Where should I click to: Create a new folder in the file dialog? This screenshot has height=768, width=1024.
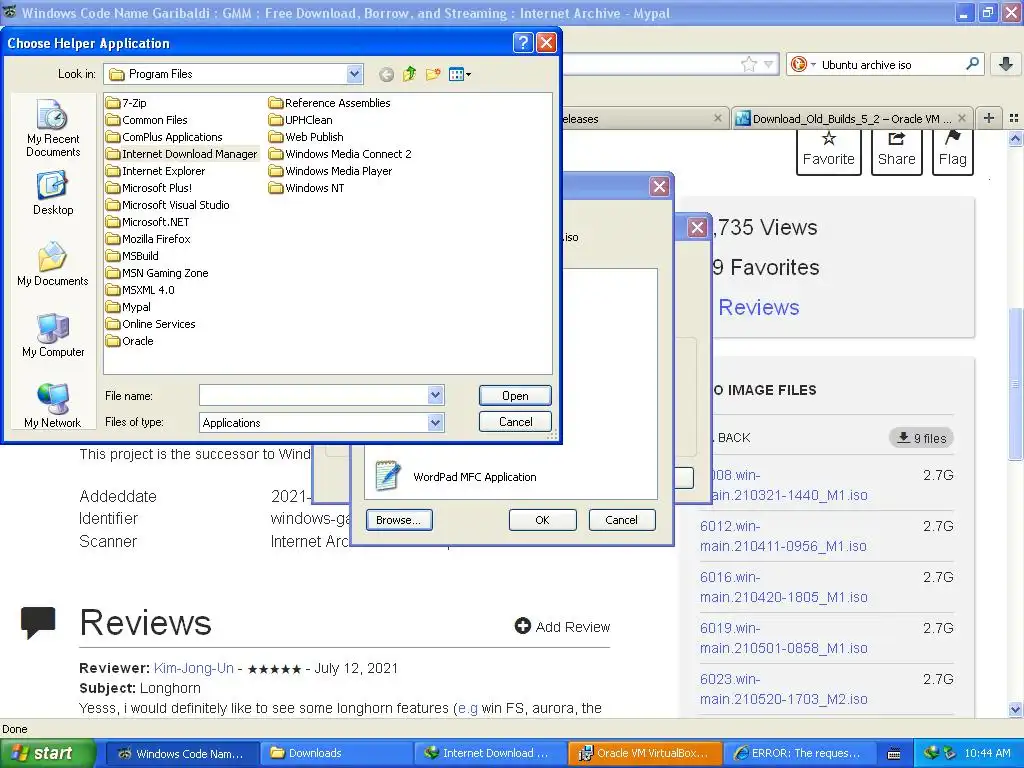click(432, 74)
